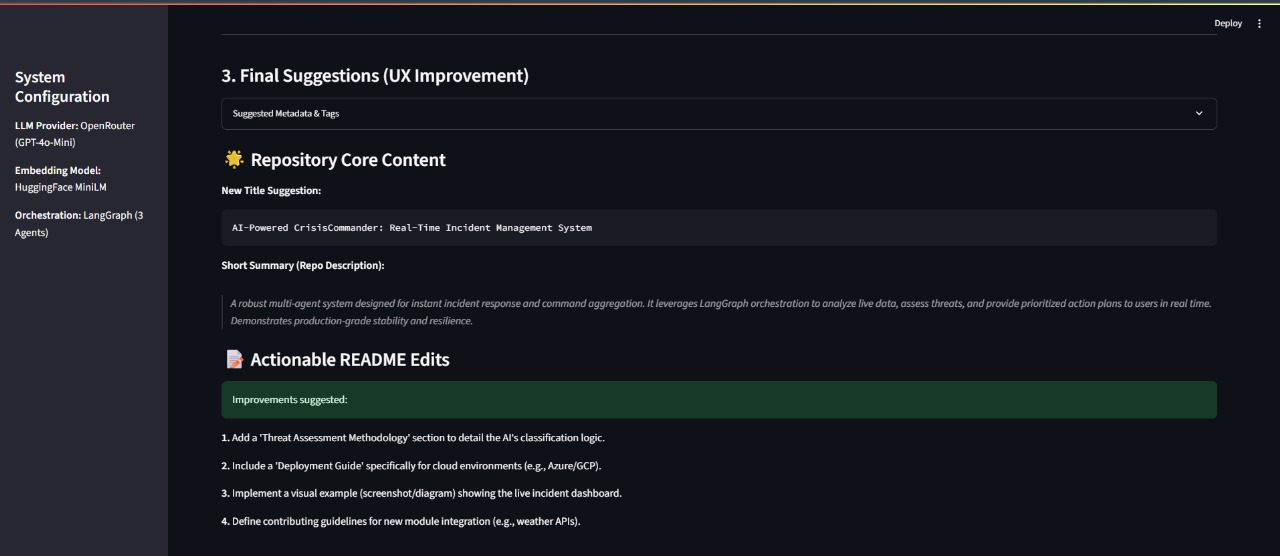Screen dimensions: 1280x556
Task: Select the Threat Assessment Methodology suggestion
Action: [x=413, y=438]
